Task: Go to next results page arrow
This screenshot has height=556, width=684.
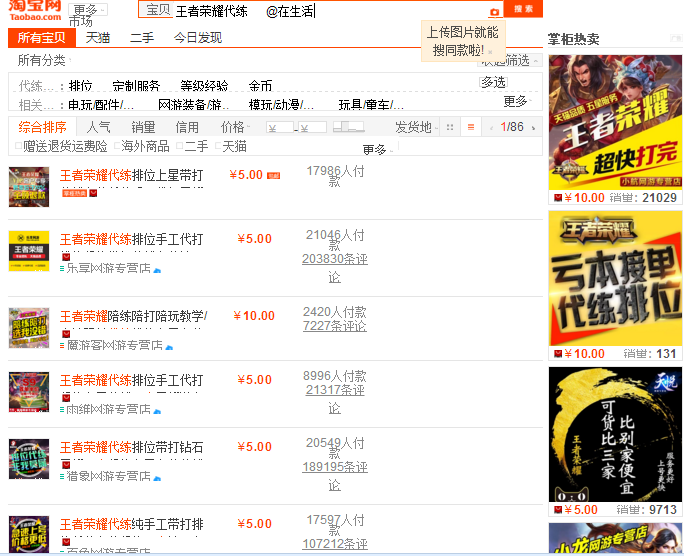Action: tap(533, 128)
